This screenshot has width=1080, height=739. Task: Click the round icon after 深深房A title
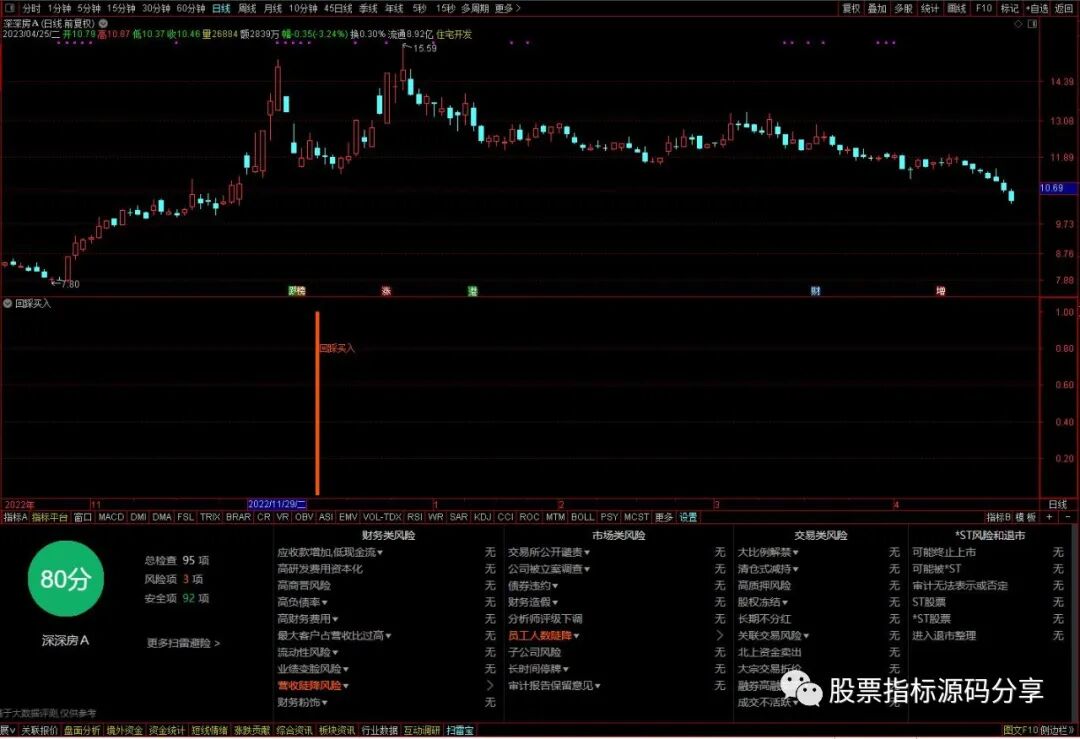103,23
